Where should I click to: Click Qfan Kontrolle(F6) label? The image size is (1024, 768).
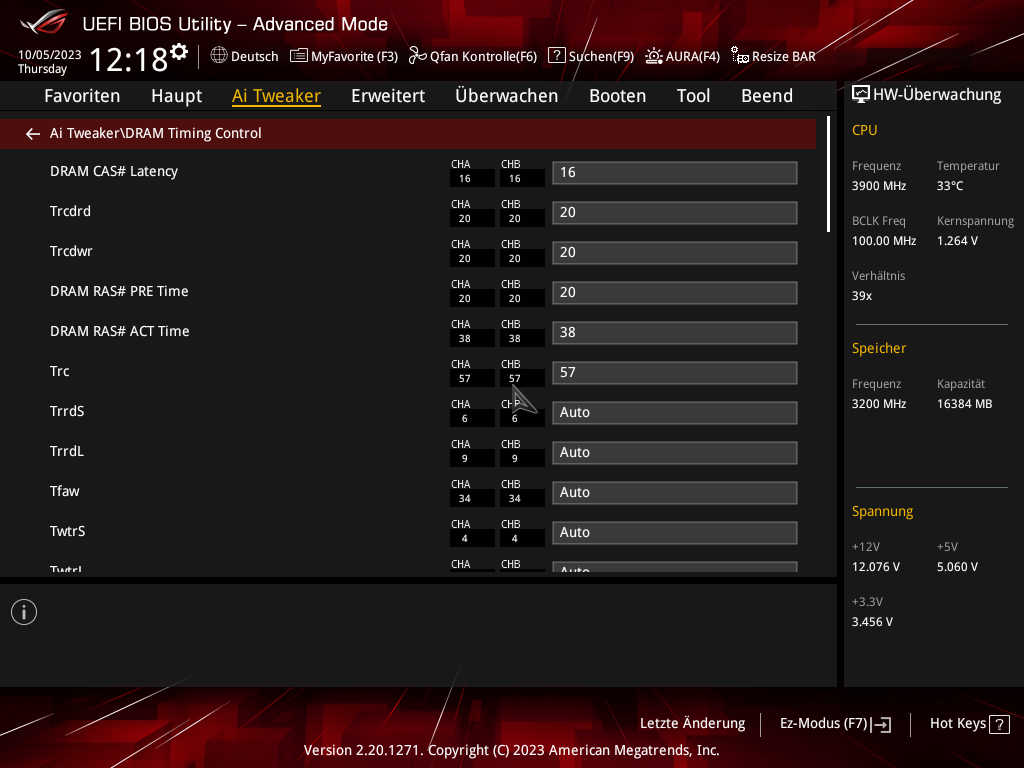(483, 57)
